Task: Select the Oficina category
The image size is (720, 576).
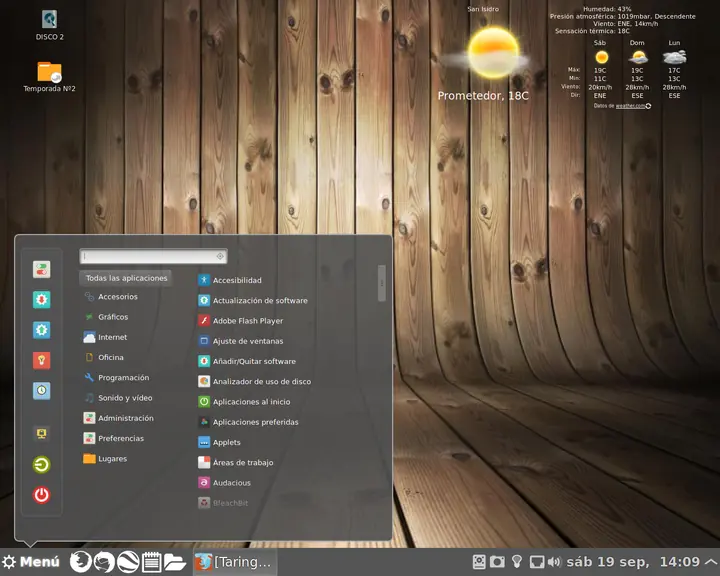Action: click(x=104, y=357)
